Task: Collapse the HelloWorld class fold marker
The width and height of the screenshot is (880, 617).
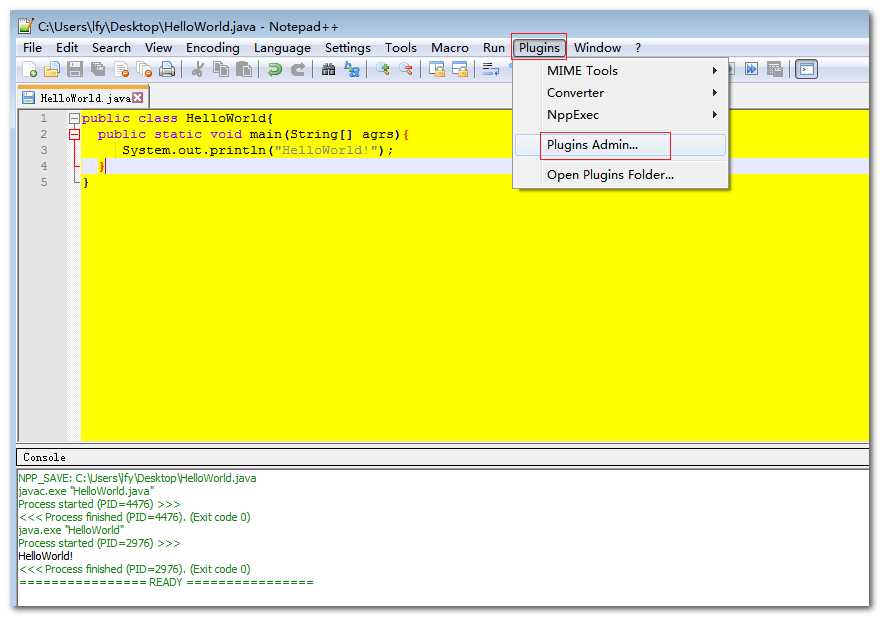Action: coord(74,118)
